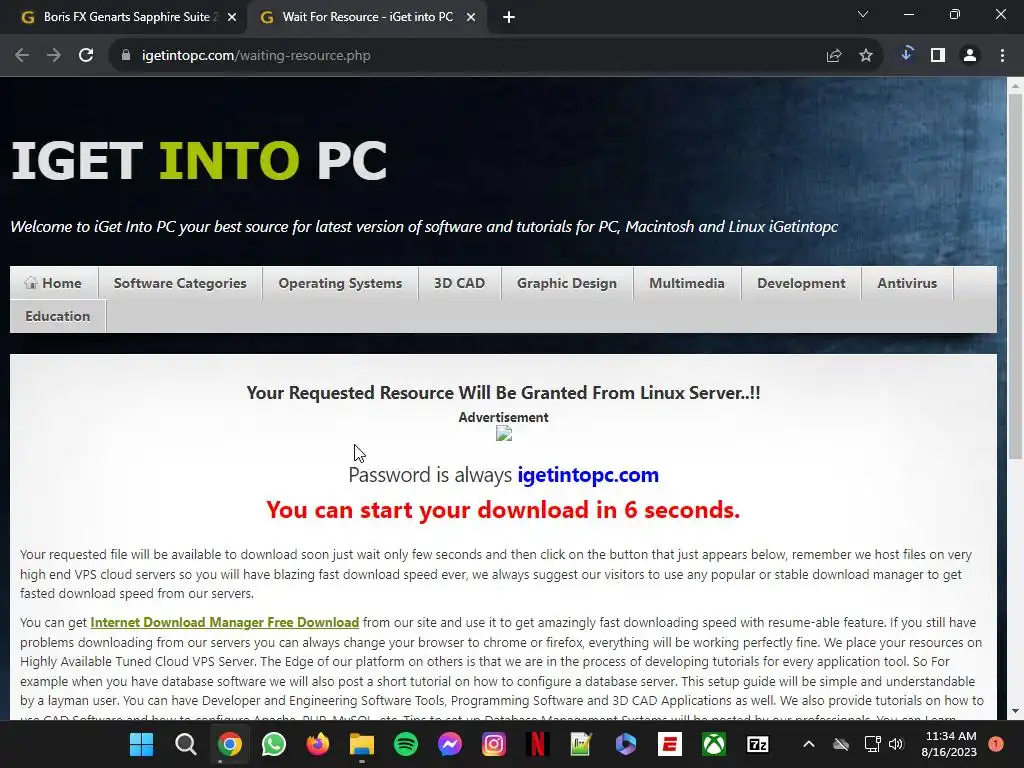1024x768 pixels.
Task: Open the clock showing 11:34 AM
Action: click(x=950, y=744)
